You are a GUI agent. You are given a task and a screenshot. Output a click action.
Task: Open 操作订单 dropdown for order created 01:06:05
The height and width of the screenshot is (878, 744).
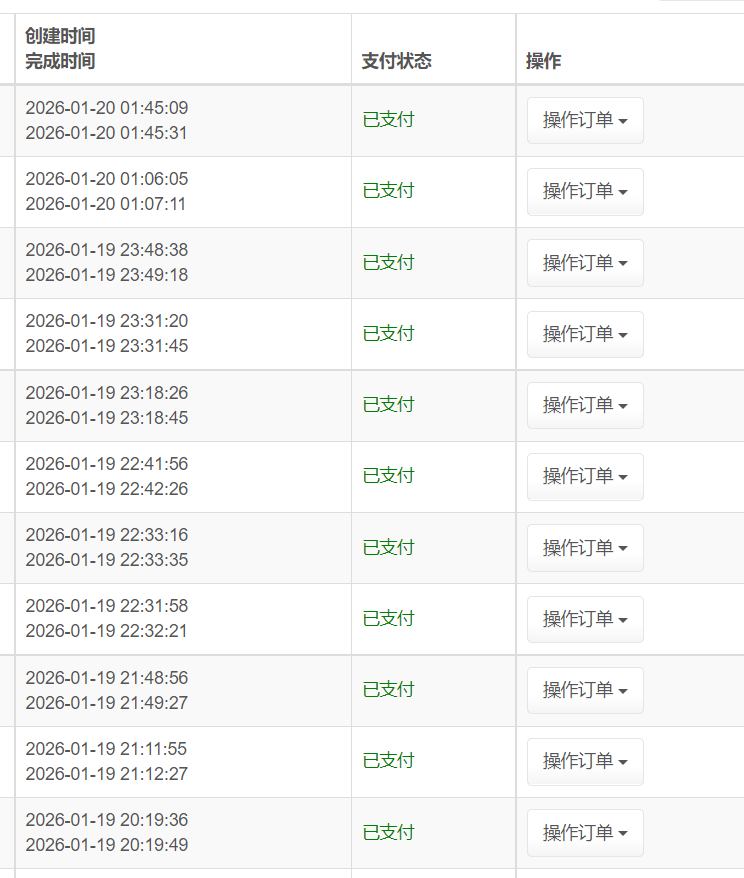pyautogui.click(x=585, y=191)
